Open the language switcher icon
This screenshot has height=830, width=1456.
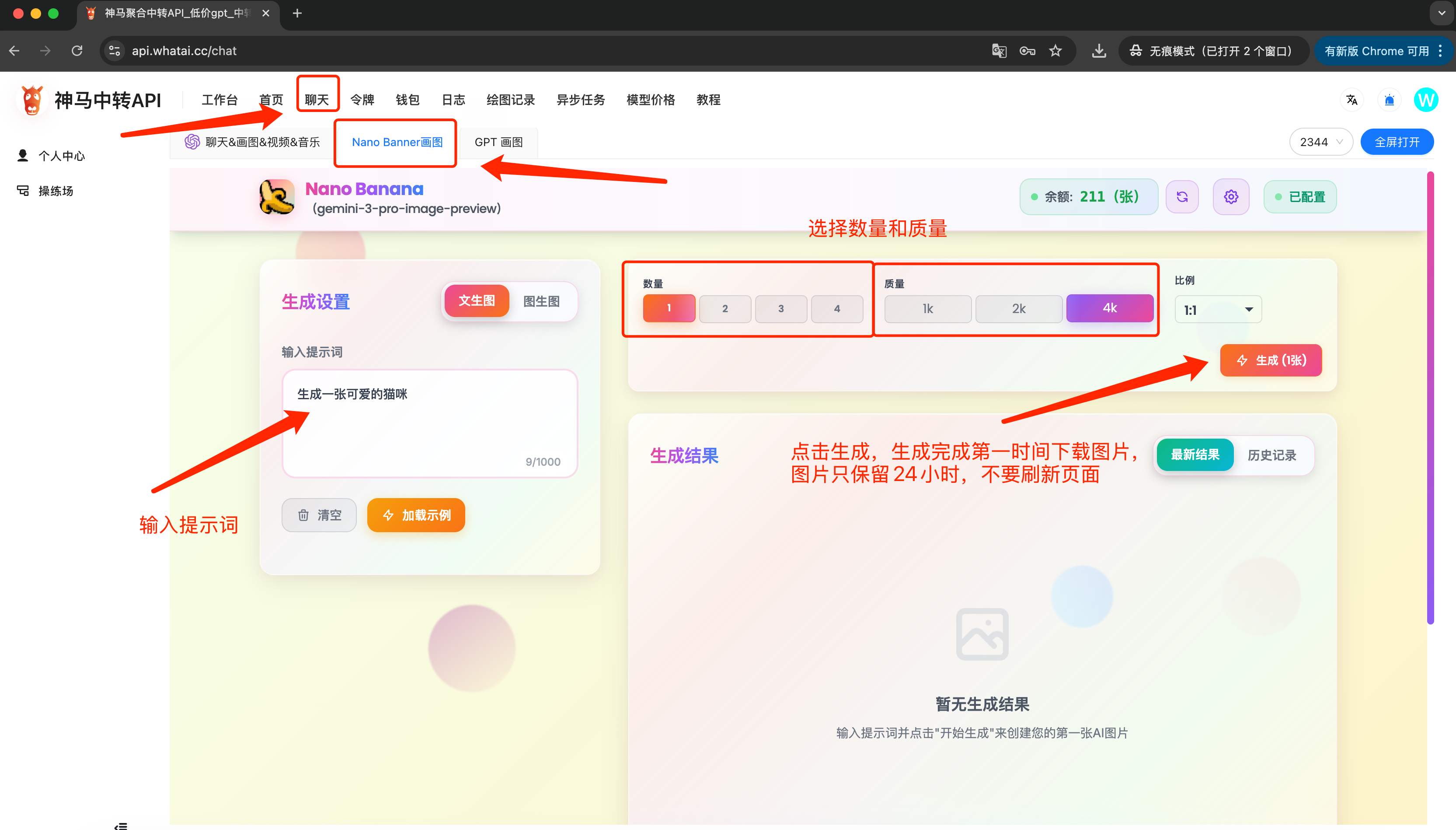[1351, 100]
